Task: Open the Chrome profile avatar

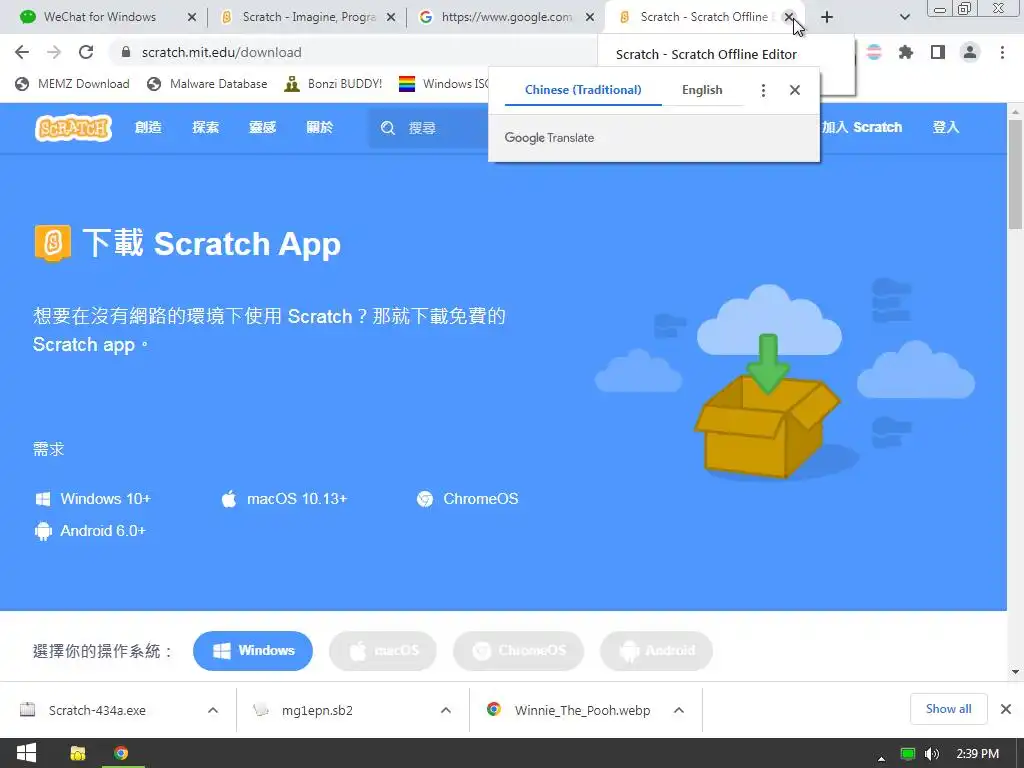Action: click(x=970, y=52)
